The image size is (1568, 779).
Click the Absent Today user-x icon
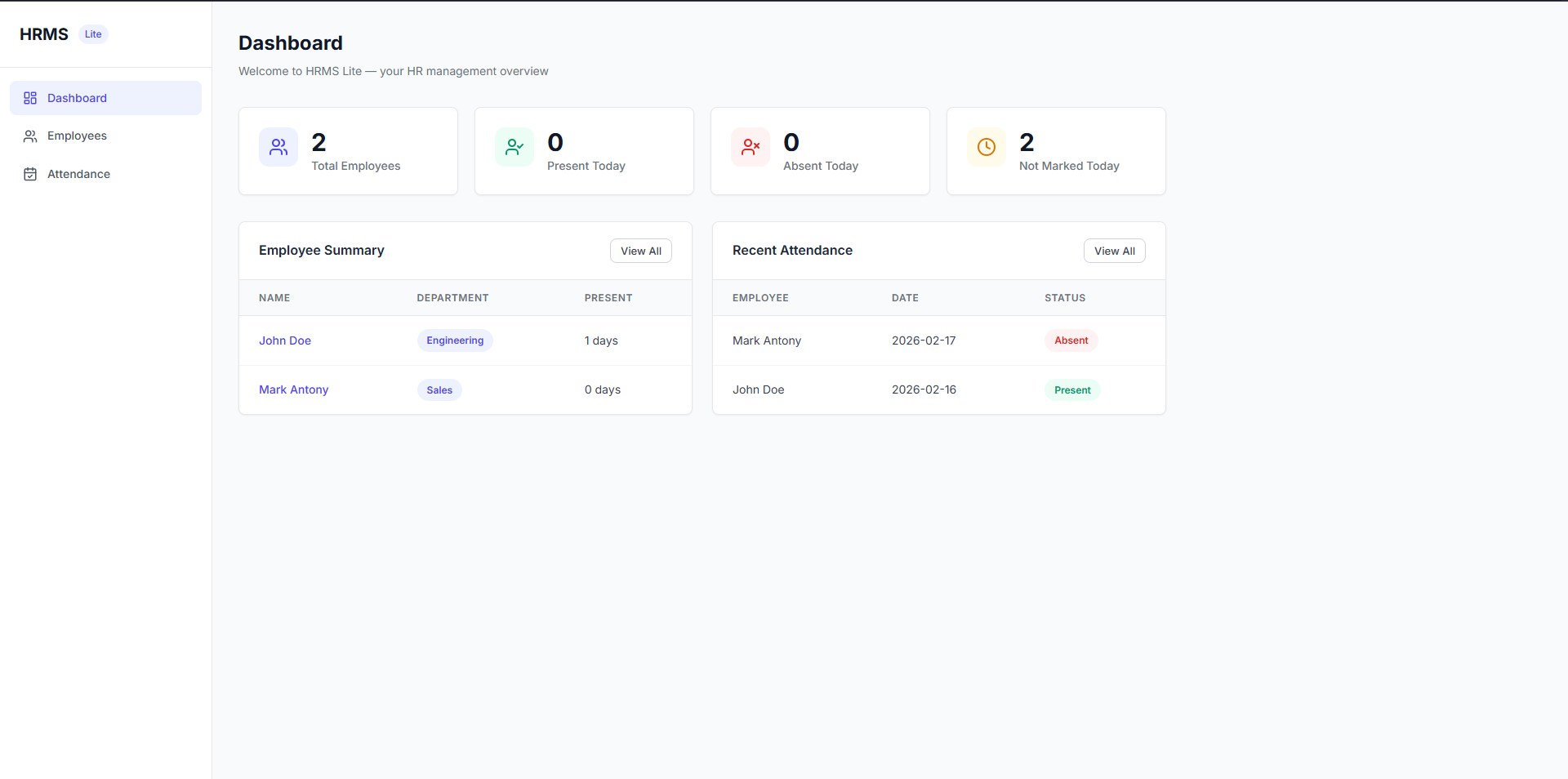(x=751, y=147)
